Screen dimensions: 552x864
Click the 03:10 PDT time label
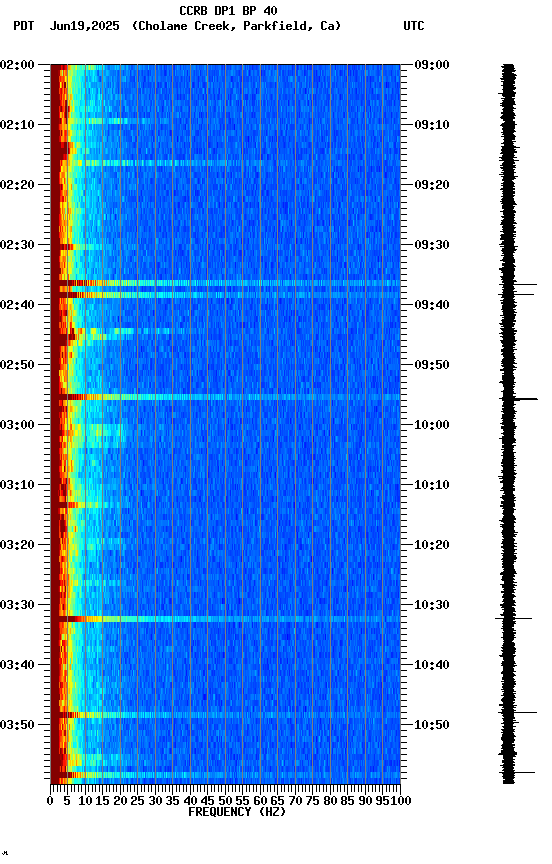pyautogui.click(x=17, y=485)
